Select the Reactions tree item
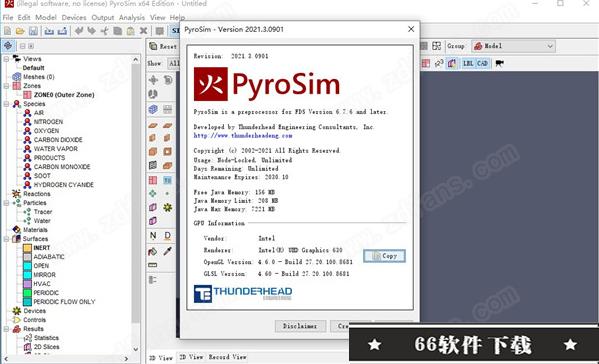The height and width of the screenshot is (364, 599). click(x=37, y=194)
